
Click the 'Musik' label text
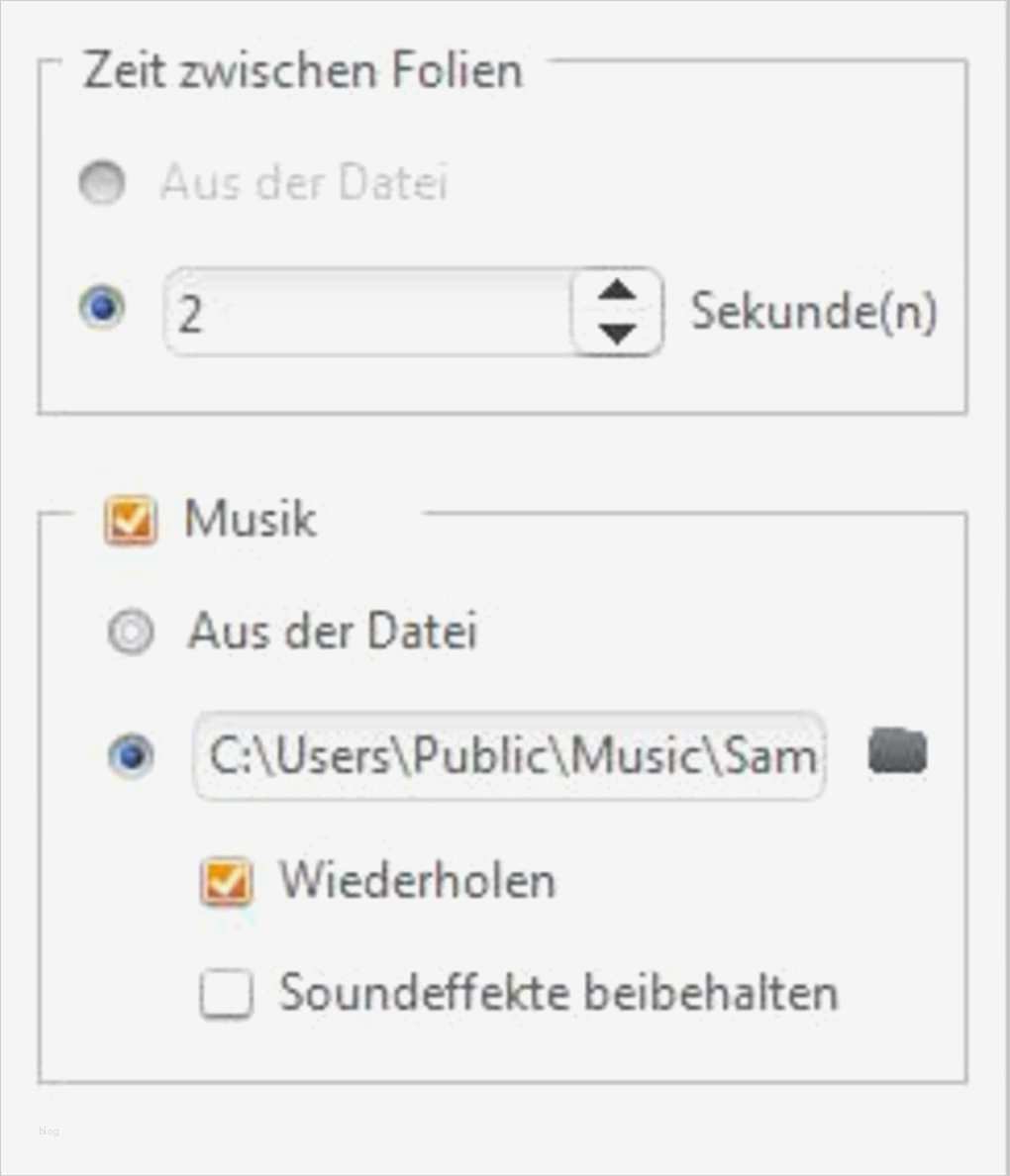250,519
